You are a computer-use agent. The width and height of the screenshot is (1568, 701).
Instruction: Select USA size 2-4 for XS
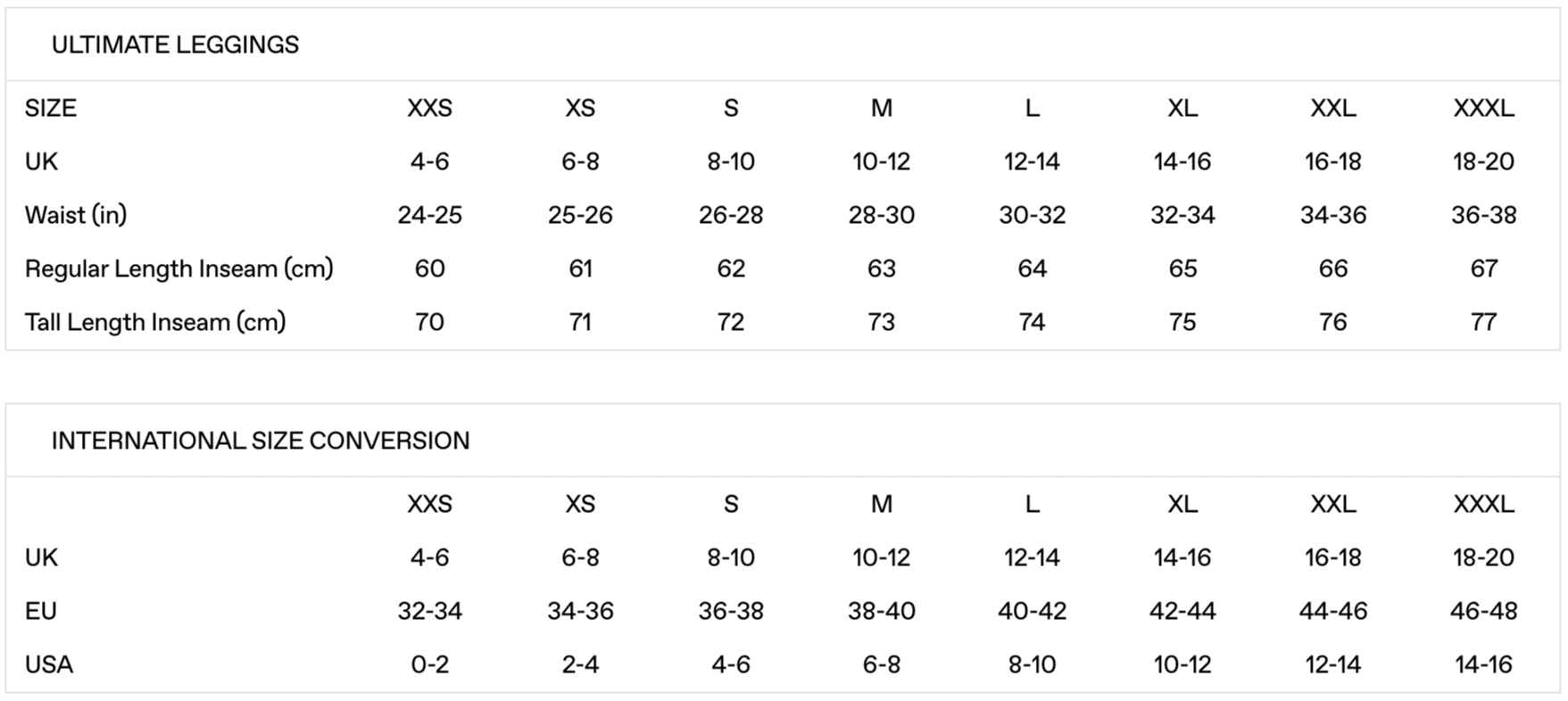tap(580, 664)
